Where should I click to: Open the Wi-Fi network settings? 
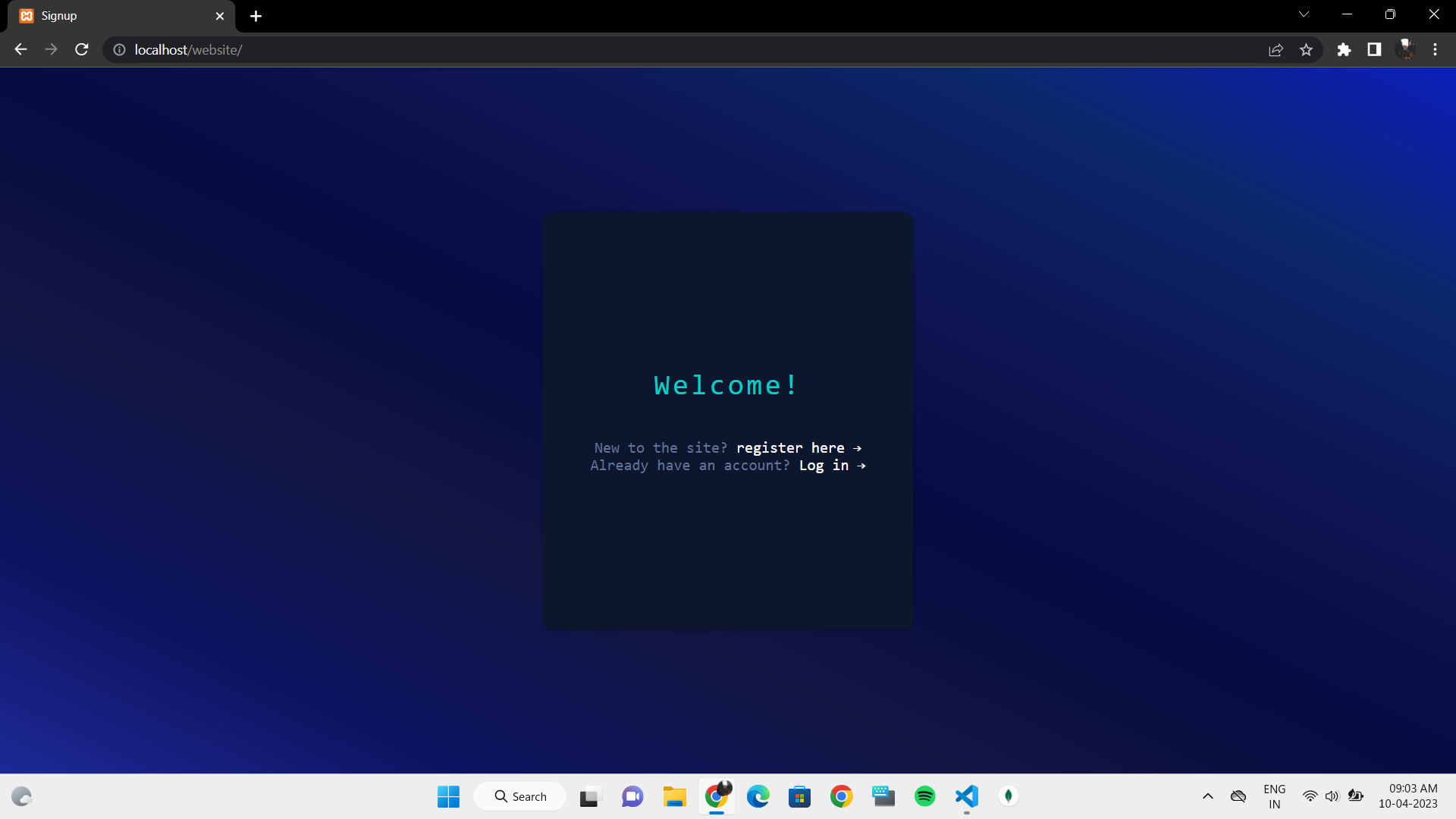tap(1310, 796)
